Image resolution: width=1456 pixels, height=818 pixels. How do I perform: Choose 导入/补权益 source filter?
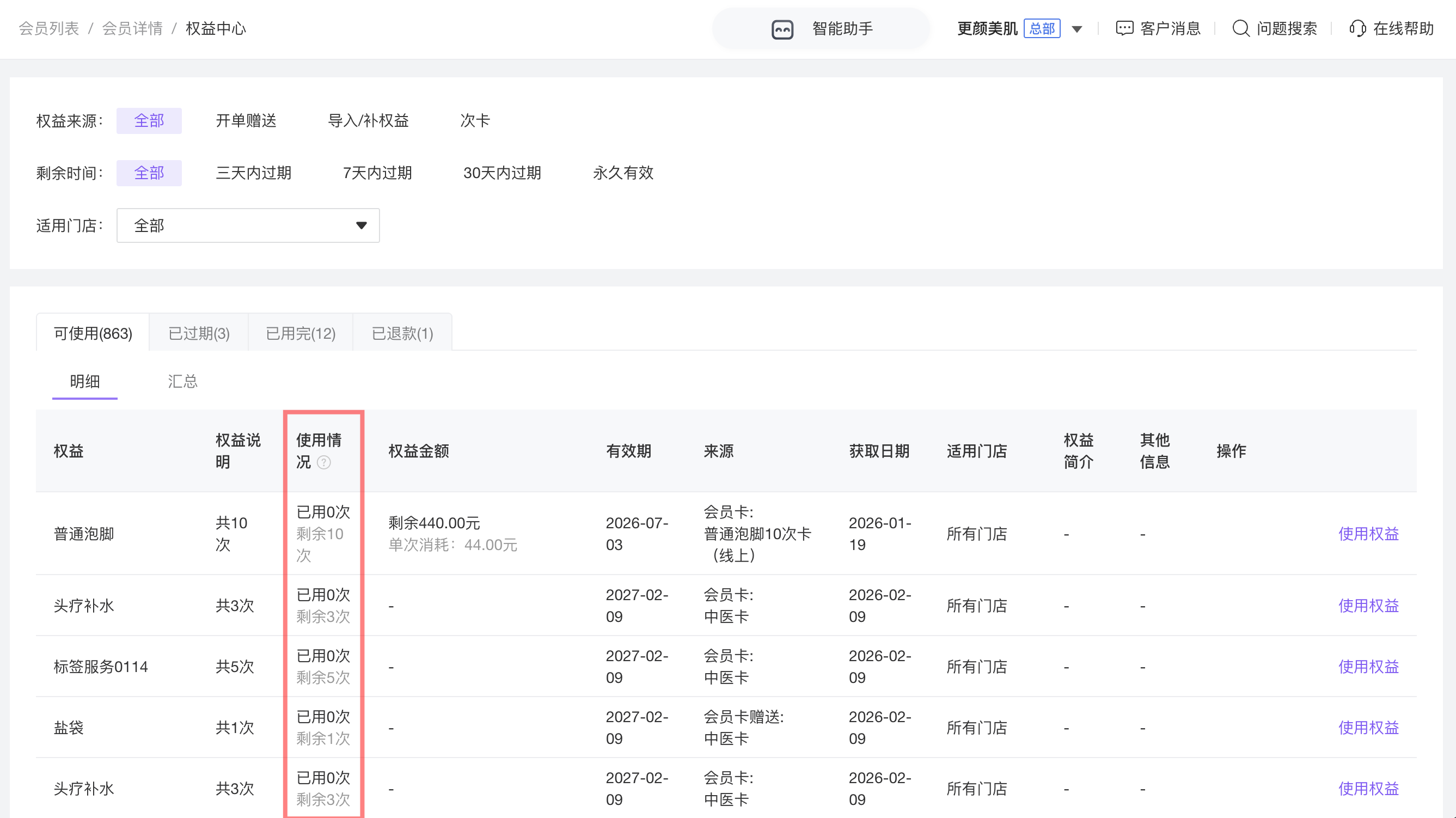point(368,120)
